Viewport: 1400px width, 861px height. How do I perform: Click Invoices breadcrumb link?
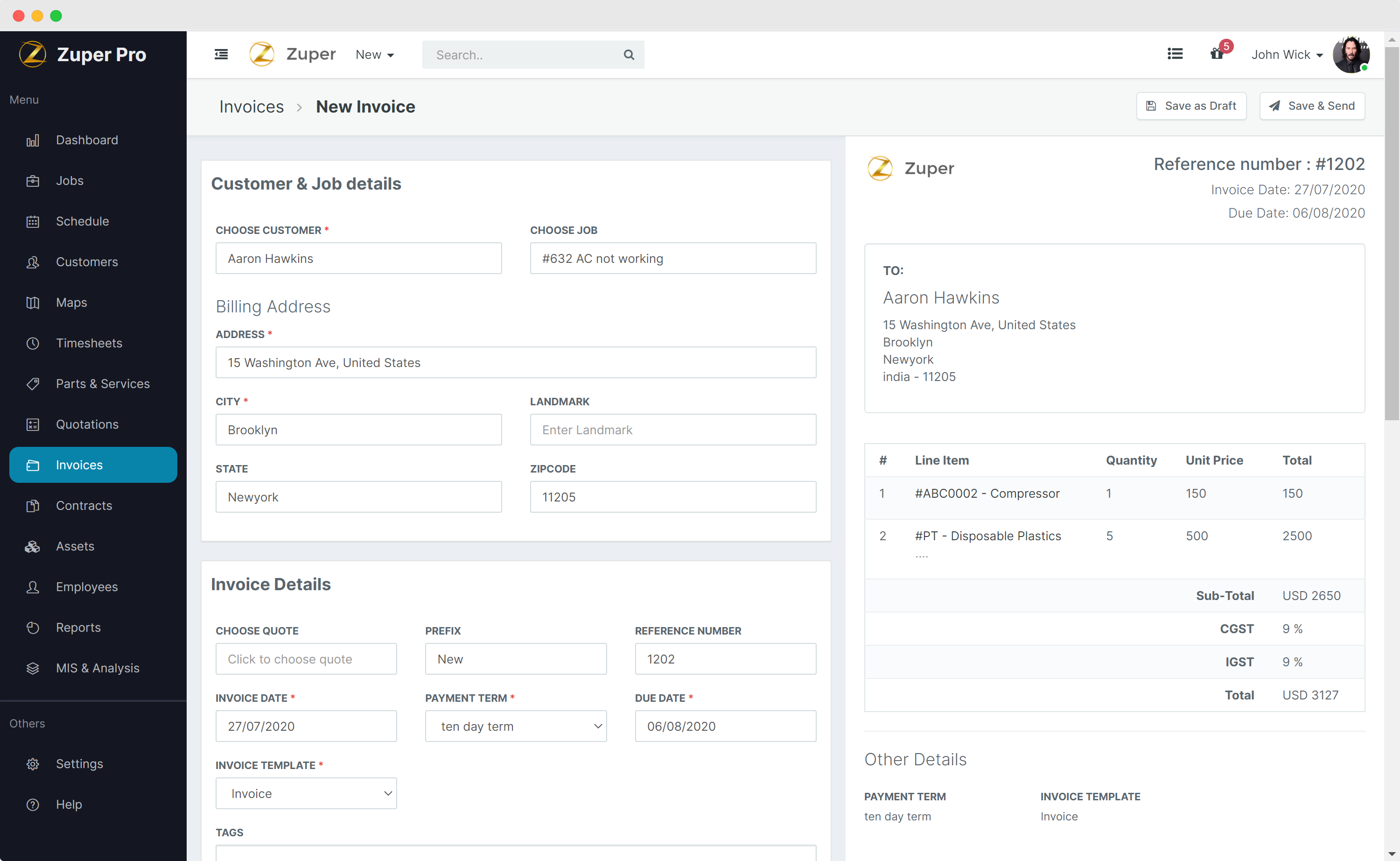point(252,107)
